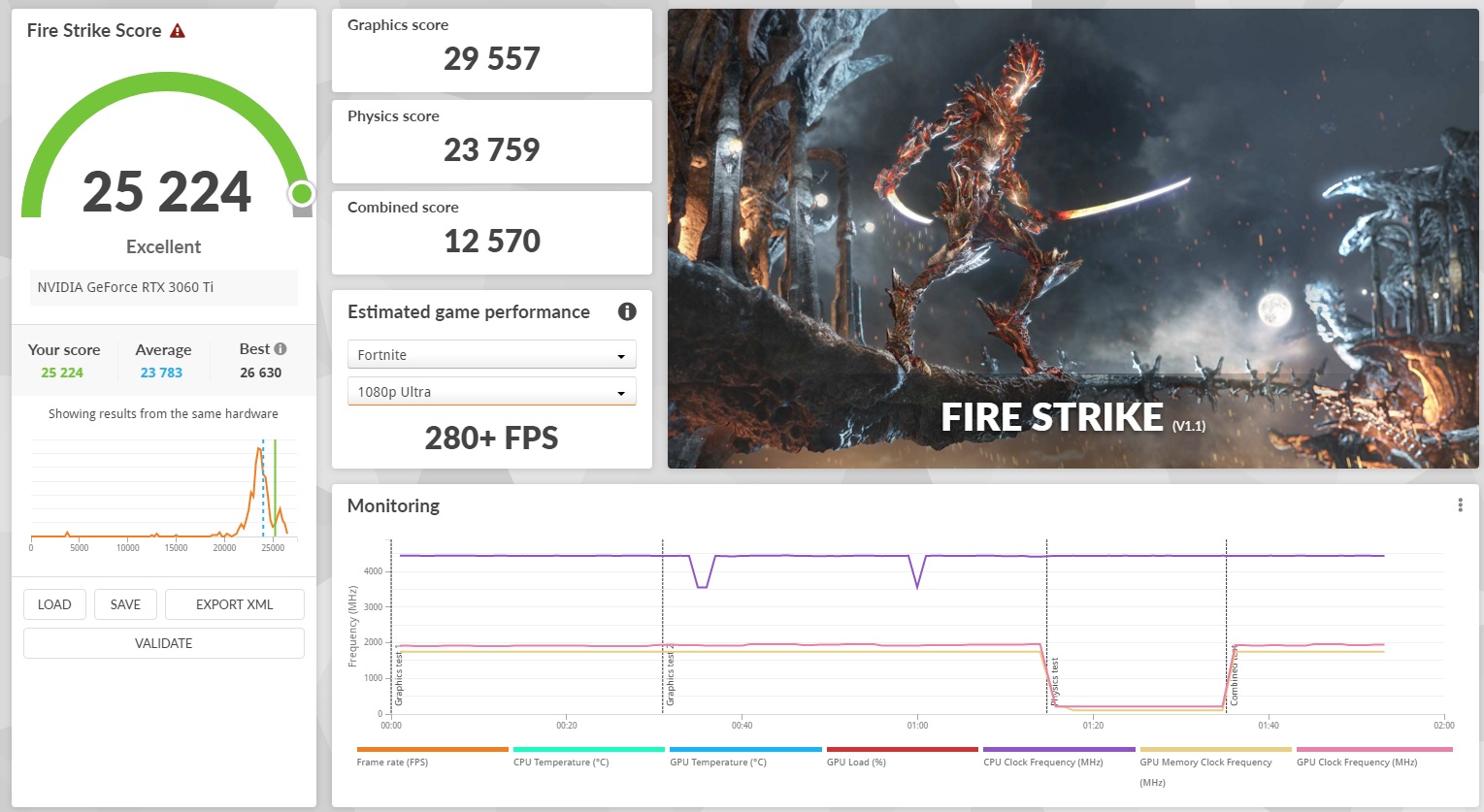
Task: Click the EXPORT XML button
Action: point(235,604)
